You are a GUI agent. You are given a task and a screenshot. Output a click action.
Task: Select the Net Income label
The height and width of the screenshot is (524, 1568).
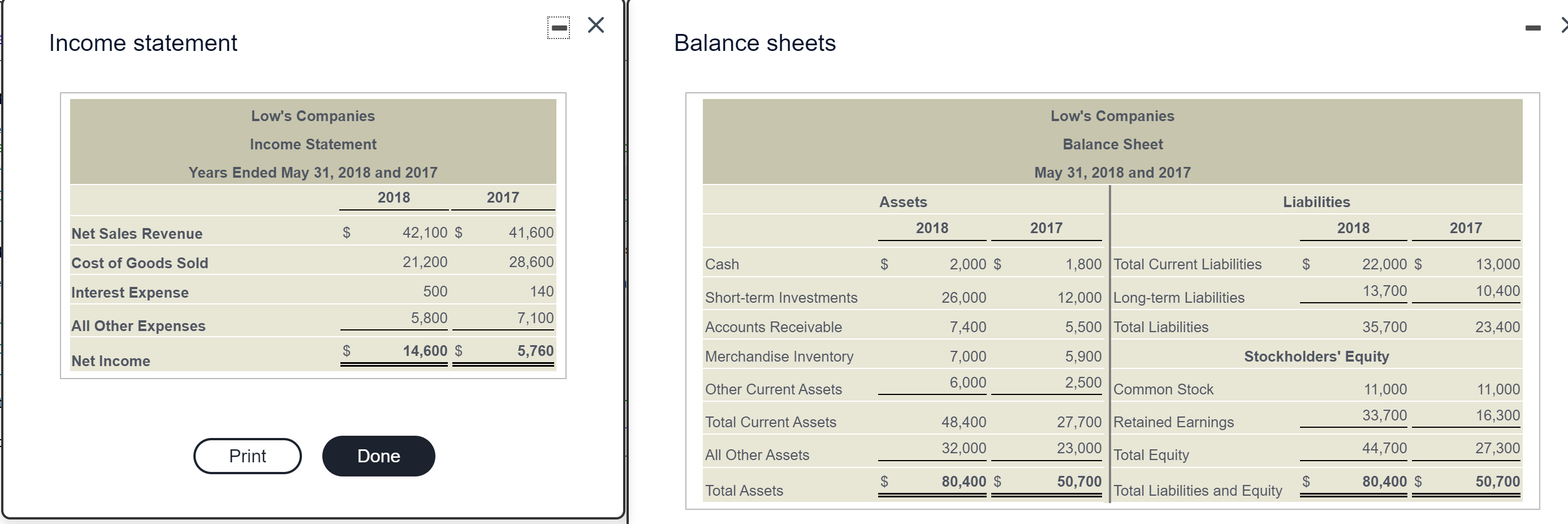tap(111, 360)
